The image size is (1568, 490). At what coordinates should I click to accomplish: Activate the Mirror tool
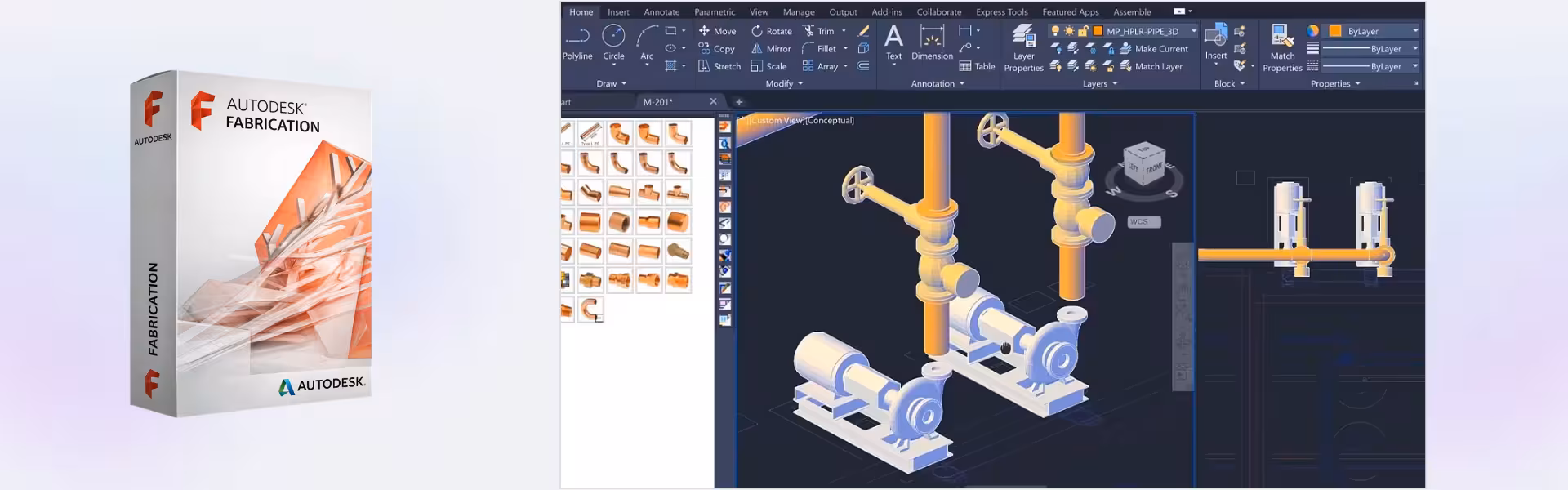[x=771, y=49]
